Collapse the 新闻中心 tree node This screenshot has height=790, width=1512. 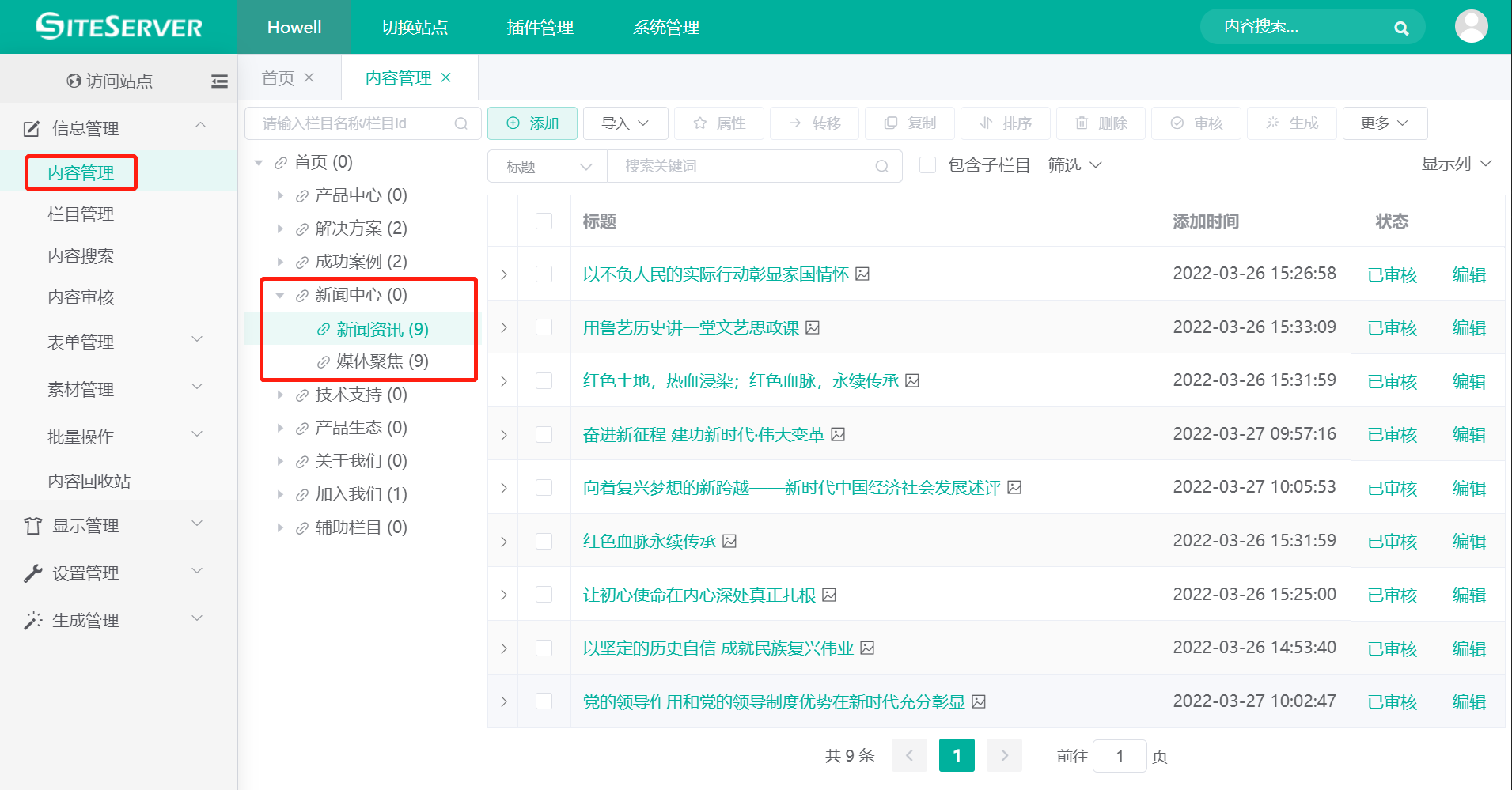tap(280, 295)
